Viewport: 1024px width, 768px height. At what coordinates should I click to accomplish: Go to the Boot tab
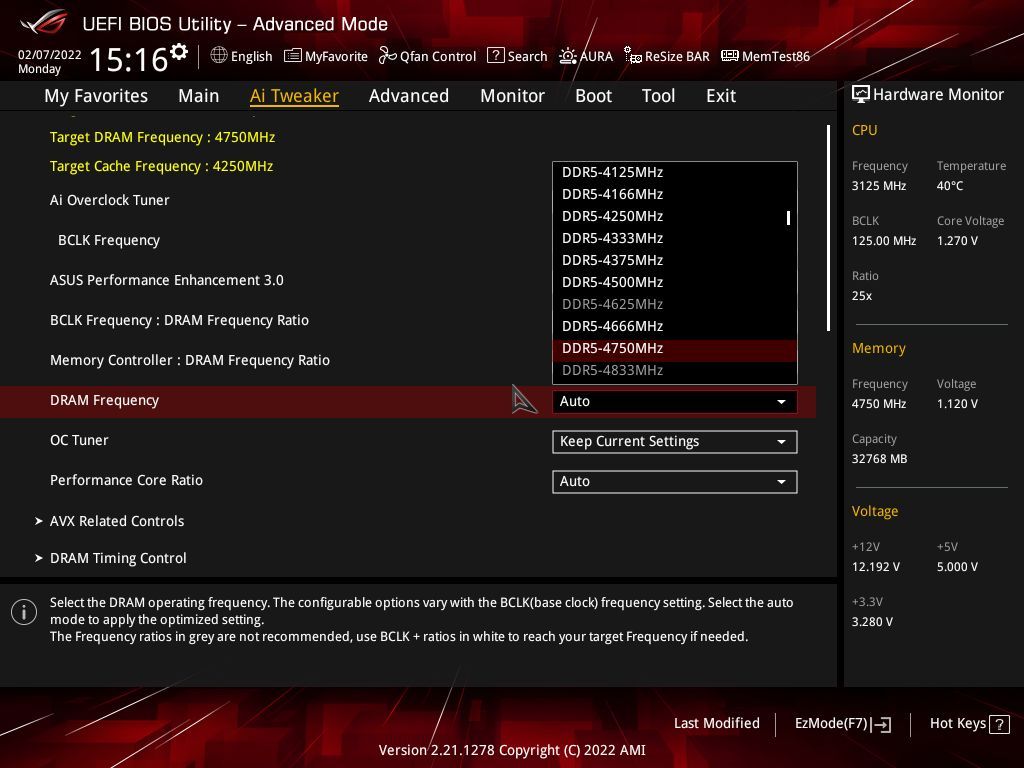coord(593,96)
